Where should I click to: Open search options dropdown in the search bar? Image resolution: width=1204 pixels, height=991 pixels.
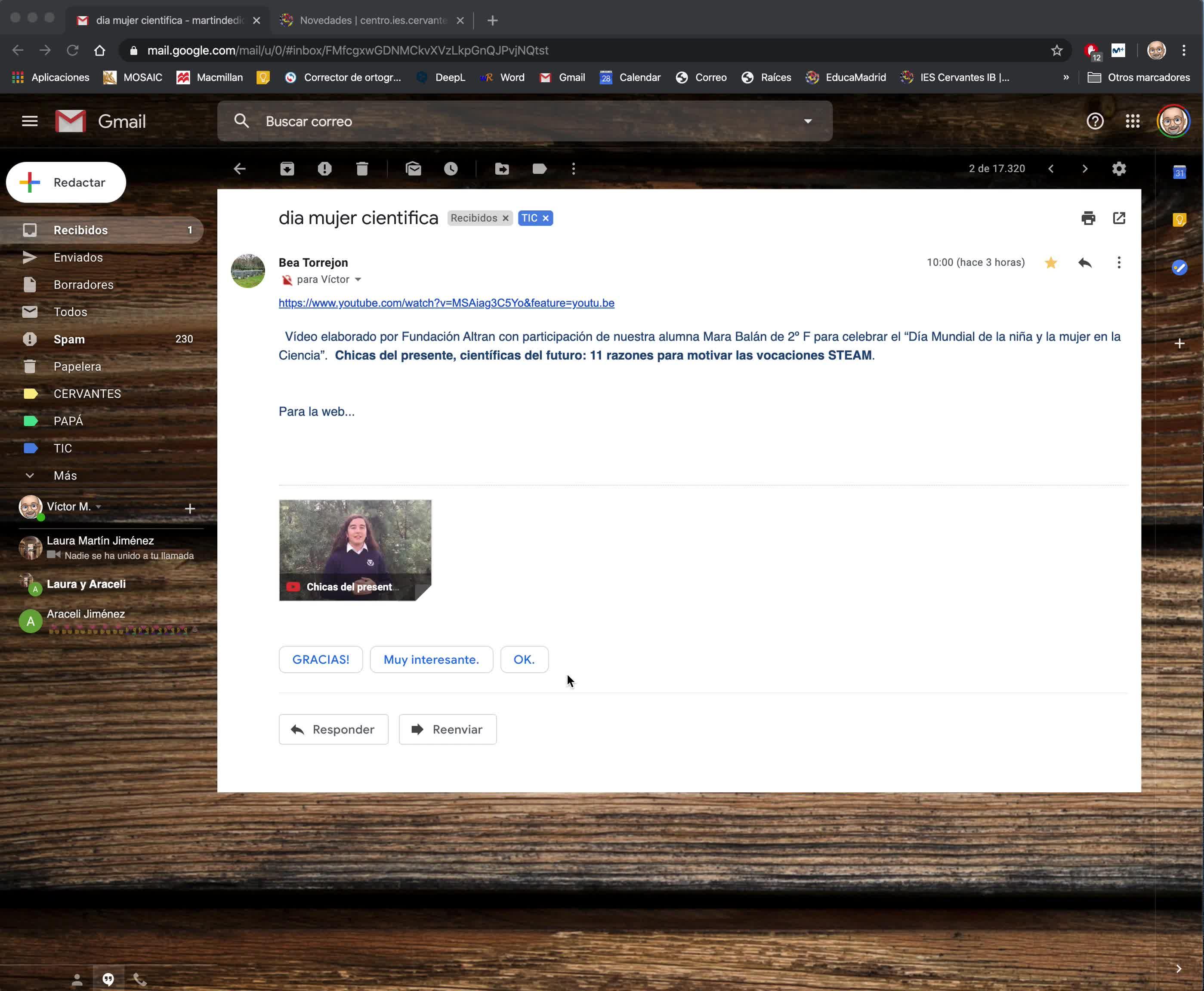pos(808,121)
